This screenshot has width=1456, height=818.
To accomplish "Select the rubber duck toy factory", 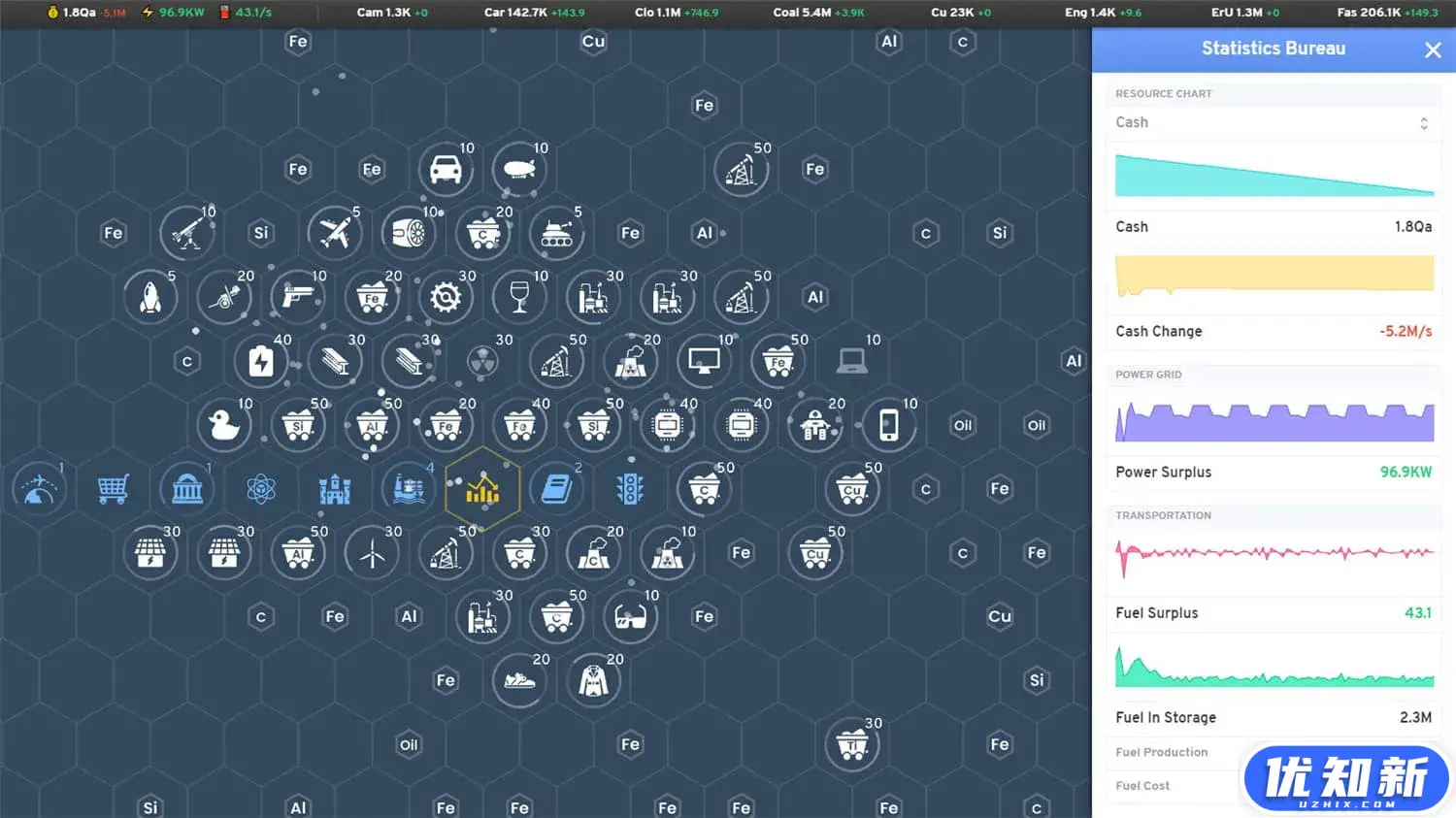I will [224, 425].
